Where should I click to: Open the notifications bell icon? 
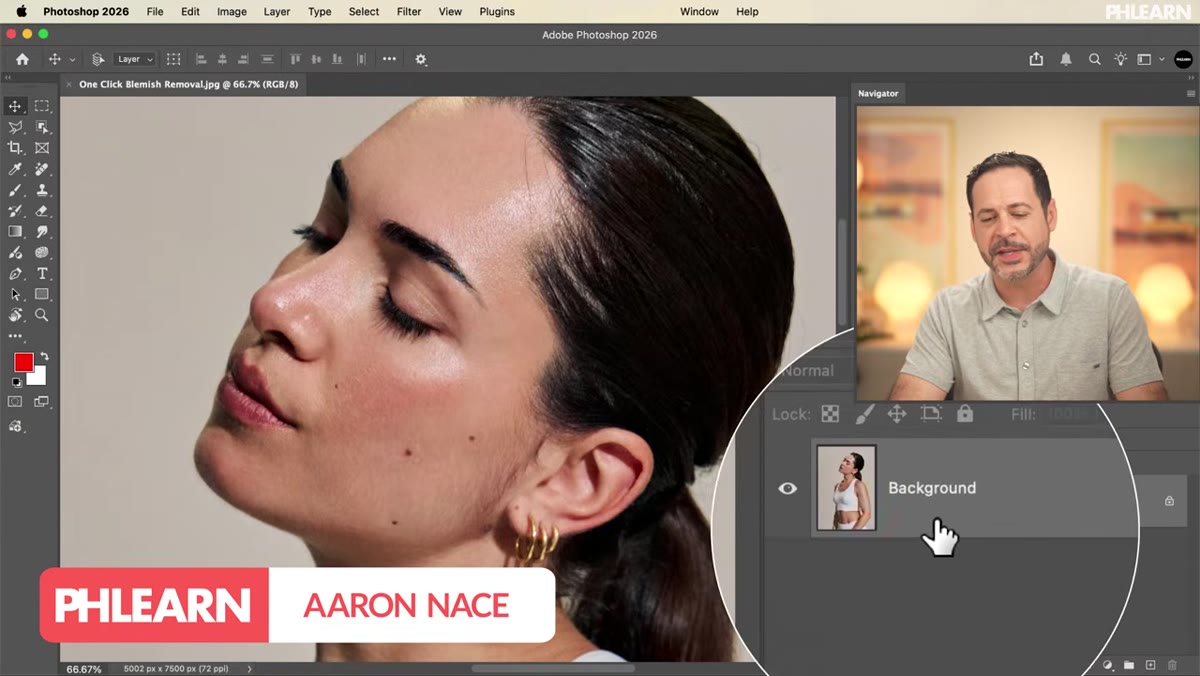click(1066, 59)
